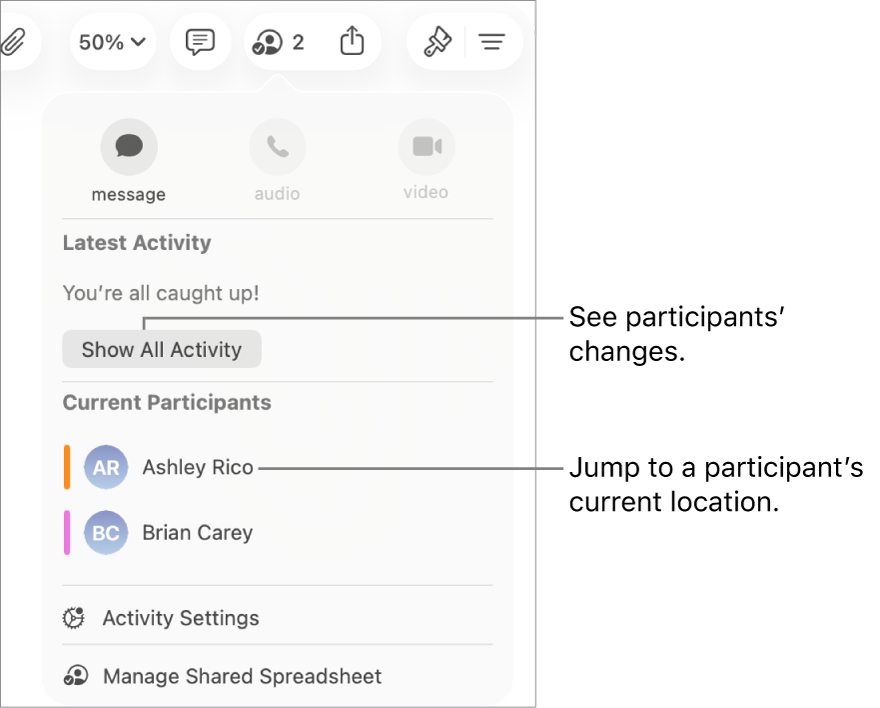This screenshot has width=880, height=708.
Task: Open the 50% zoom dropdown
Action: click(x=112, y=42)
